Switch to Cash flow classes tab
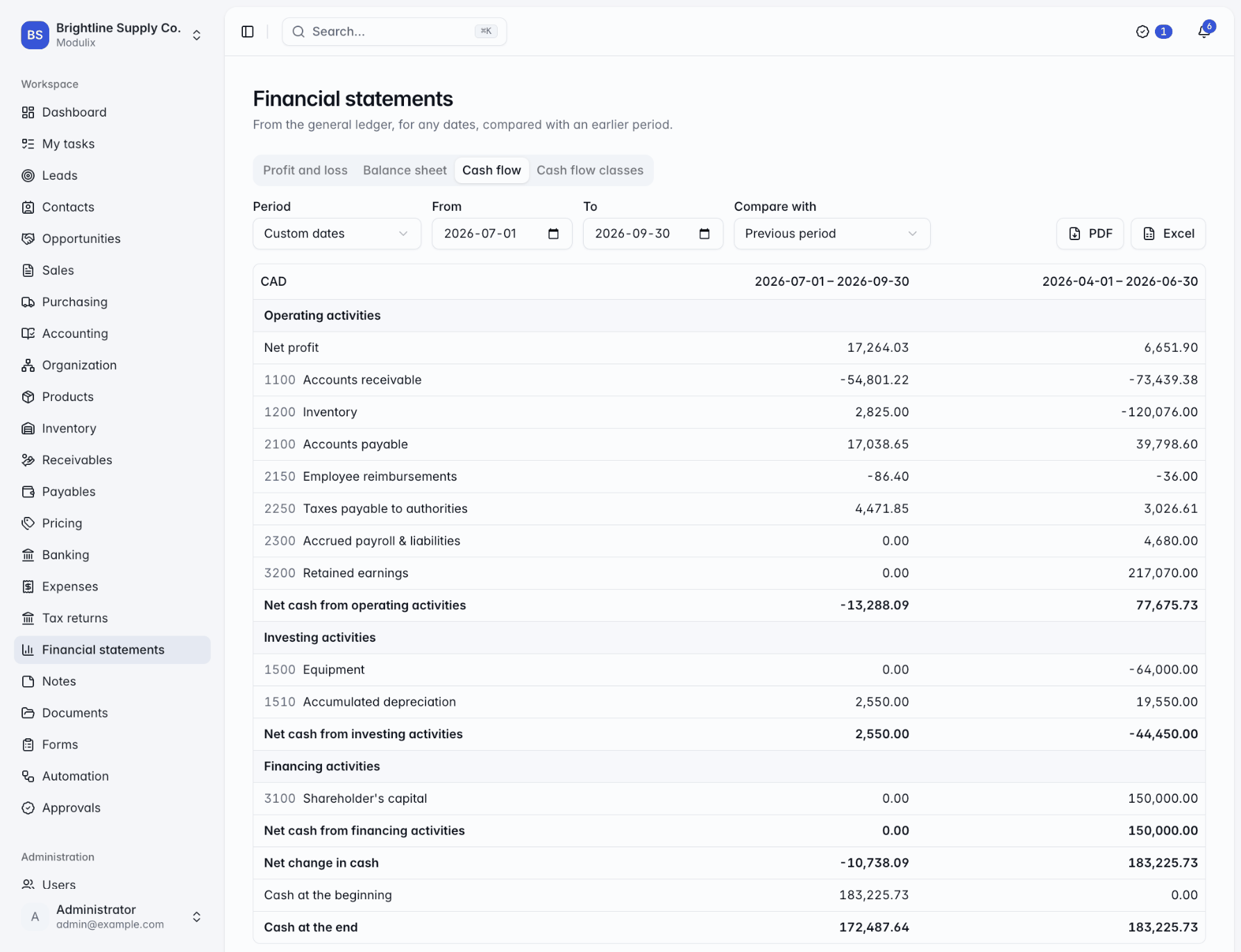The height and width of the screenshot is (952, 1241). (590, 171)
